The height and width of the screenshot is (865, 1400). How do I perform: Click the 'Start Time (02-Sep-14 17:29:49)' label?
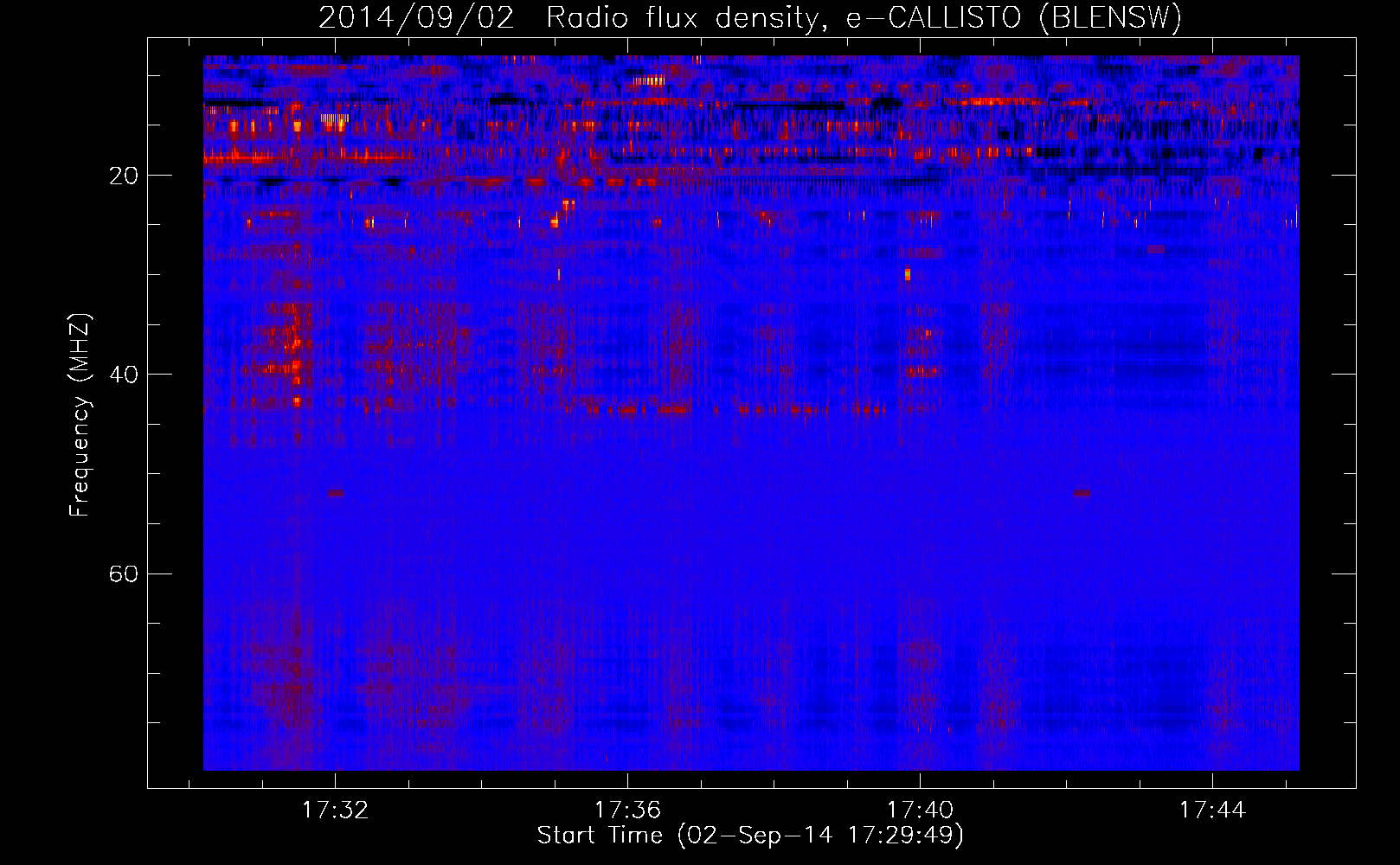point(750,836)
